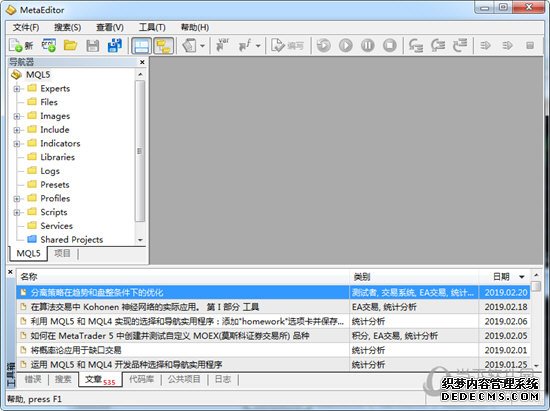Switch to the 代码库 toolbox tab
The height and width of the screenshot is (411, 550).
(142, 379)
